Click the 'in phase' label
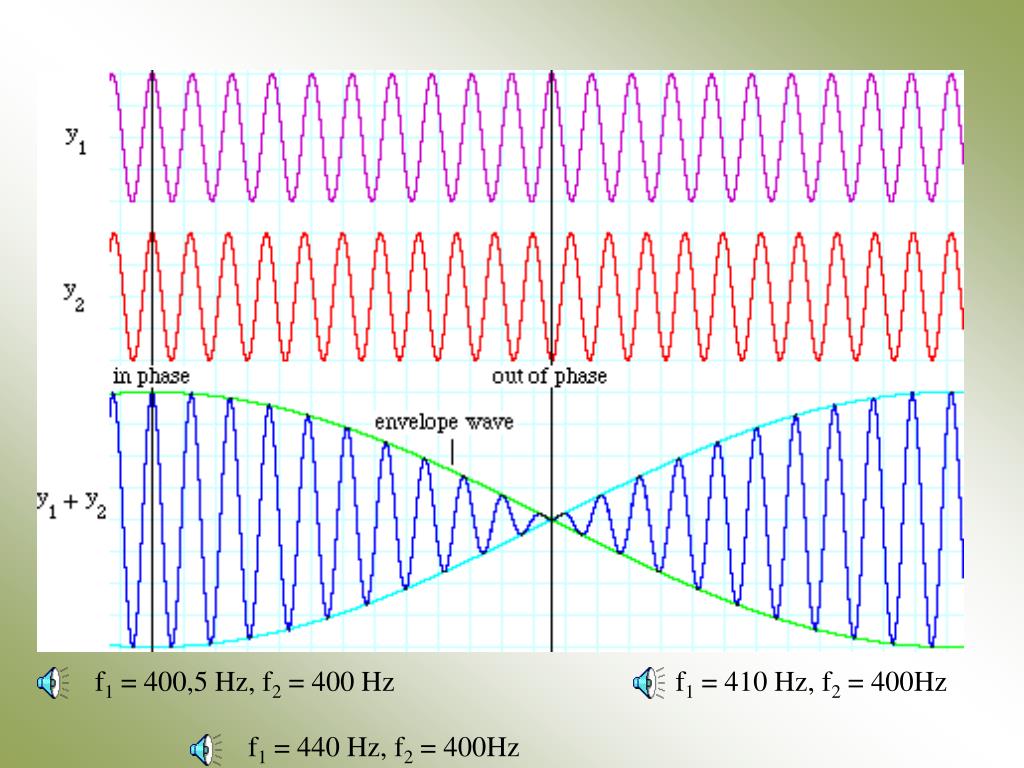1024x768 pixels. coord(151,377)
